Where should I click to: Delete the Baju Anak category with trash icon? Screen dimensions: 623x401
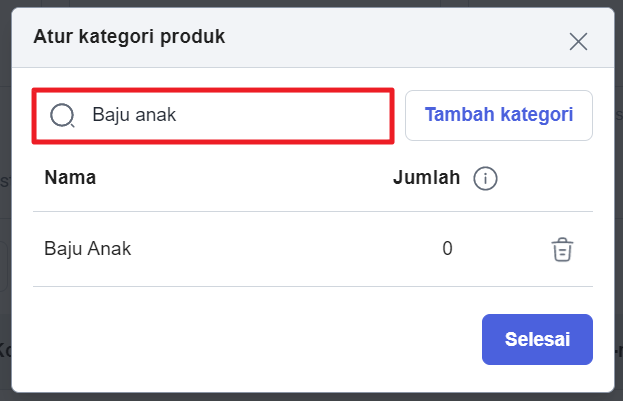pyautogui.click(x=562, y=250)
